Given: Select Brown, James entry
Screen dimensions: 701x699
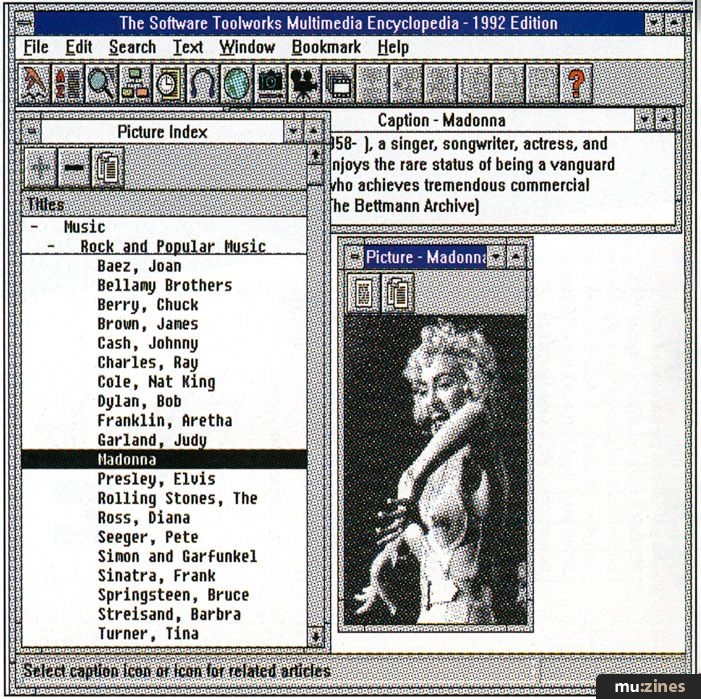Looking at the screenshot, I should (x=148, y=324).
